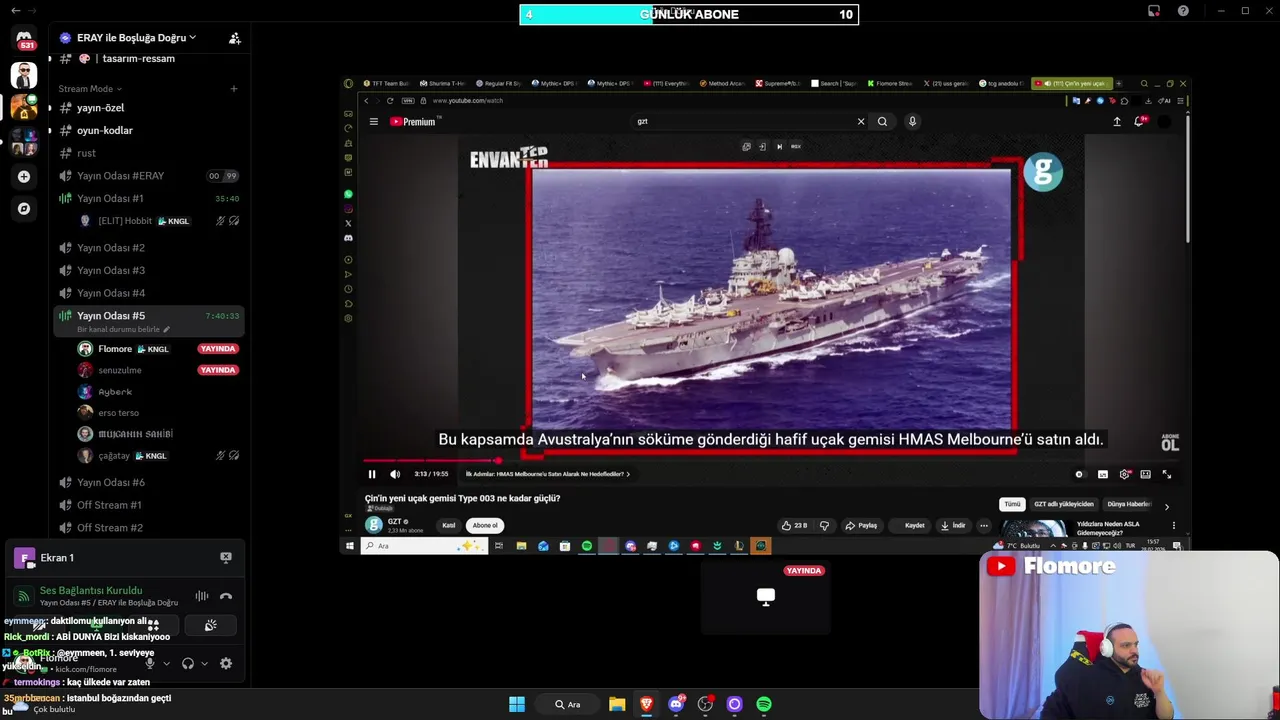Image resolution: width=1280 pixels, height=720 pixels.
Task: Open microphone input options arrow
Action: click(166, 663)
